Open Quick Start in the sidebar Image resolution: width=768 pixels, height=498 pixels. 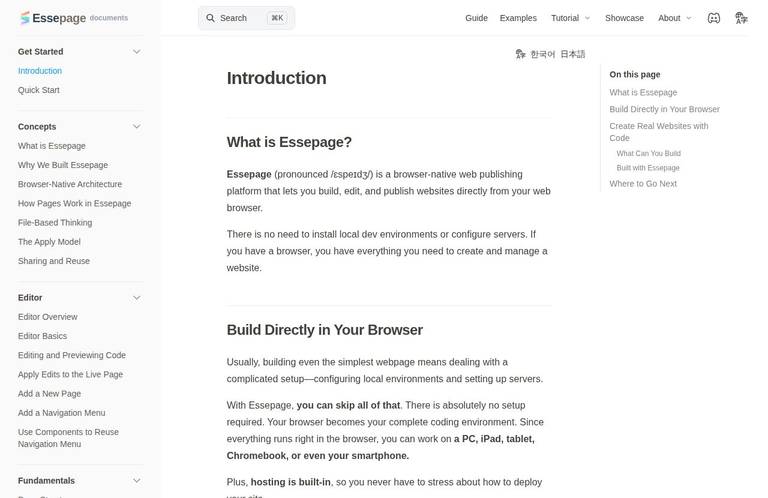tap(39, 90)
